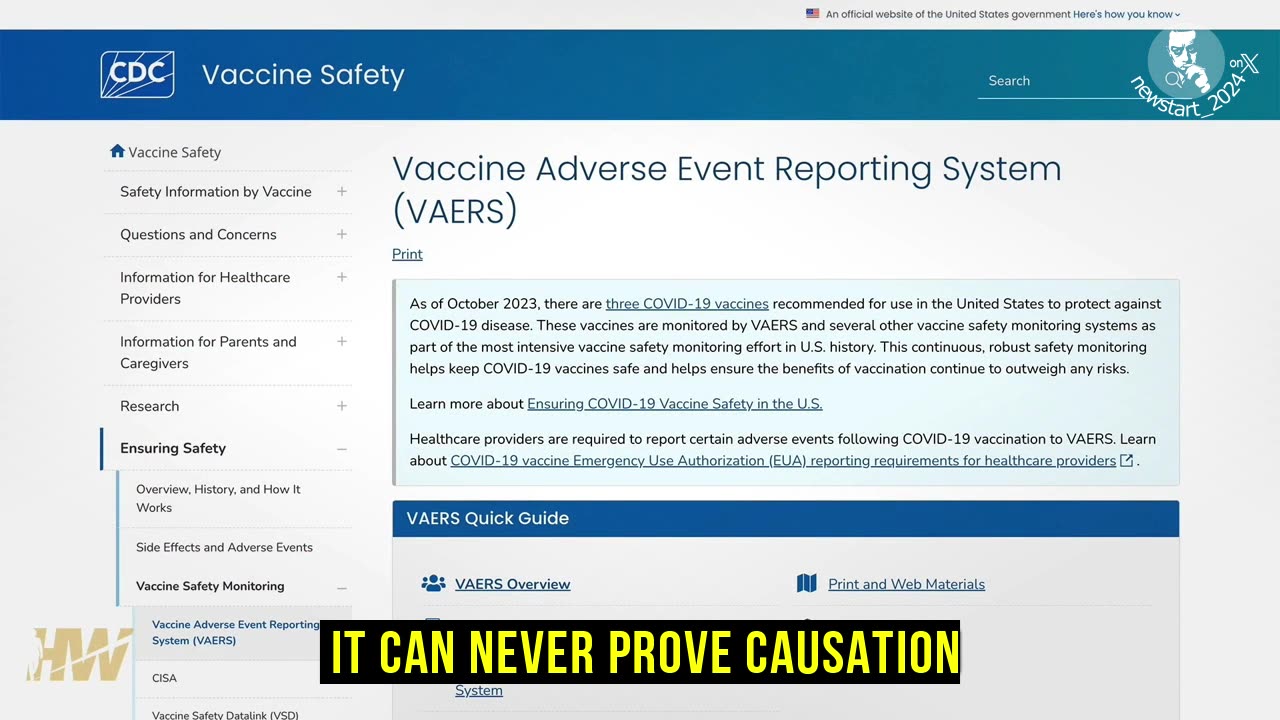Click the CDC logo
The image size is (1280, 720).
(x=137, y=75)
